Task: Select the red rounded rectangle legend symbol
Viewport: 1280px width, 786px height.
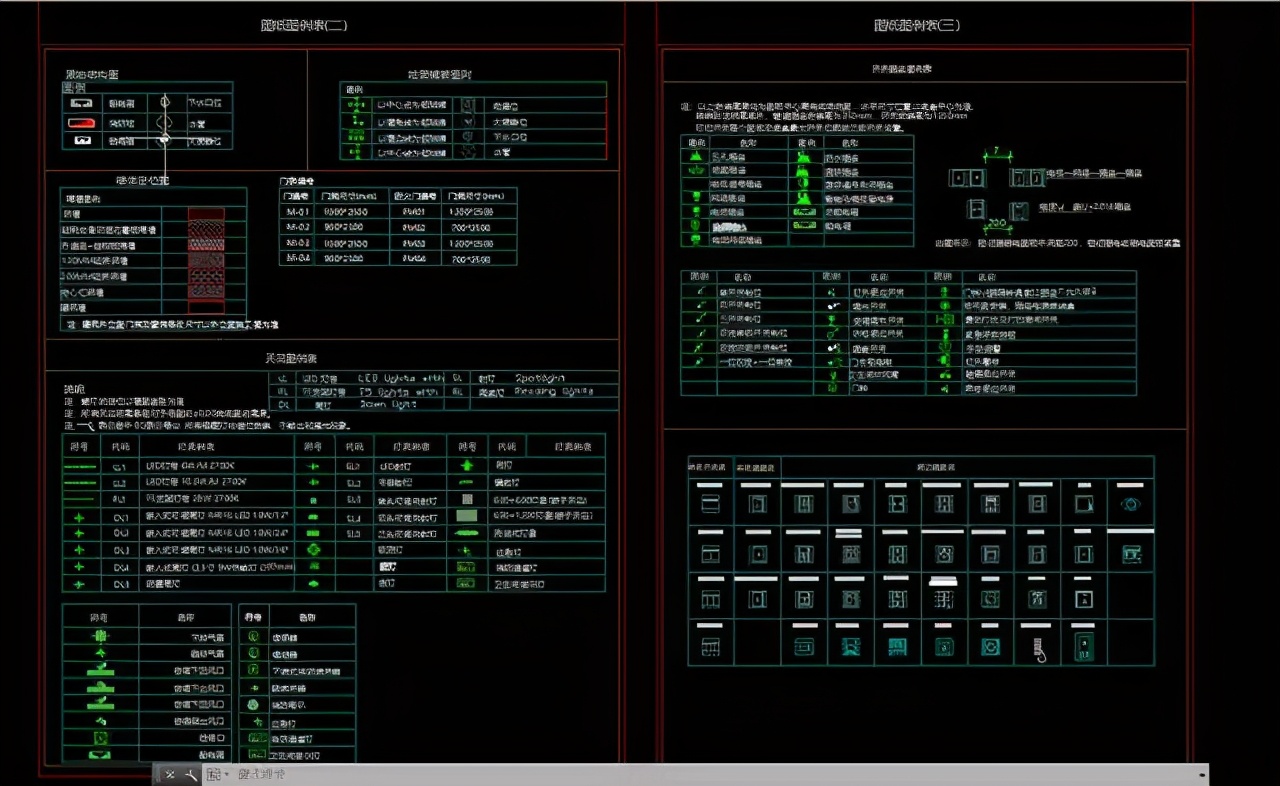Action: 80,122
